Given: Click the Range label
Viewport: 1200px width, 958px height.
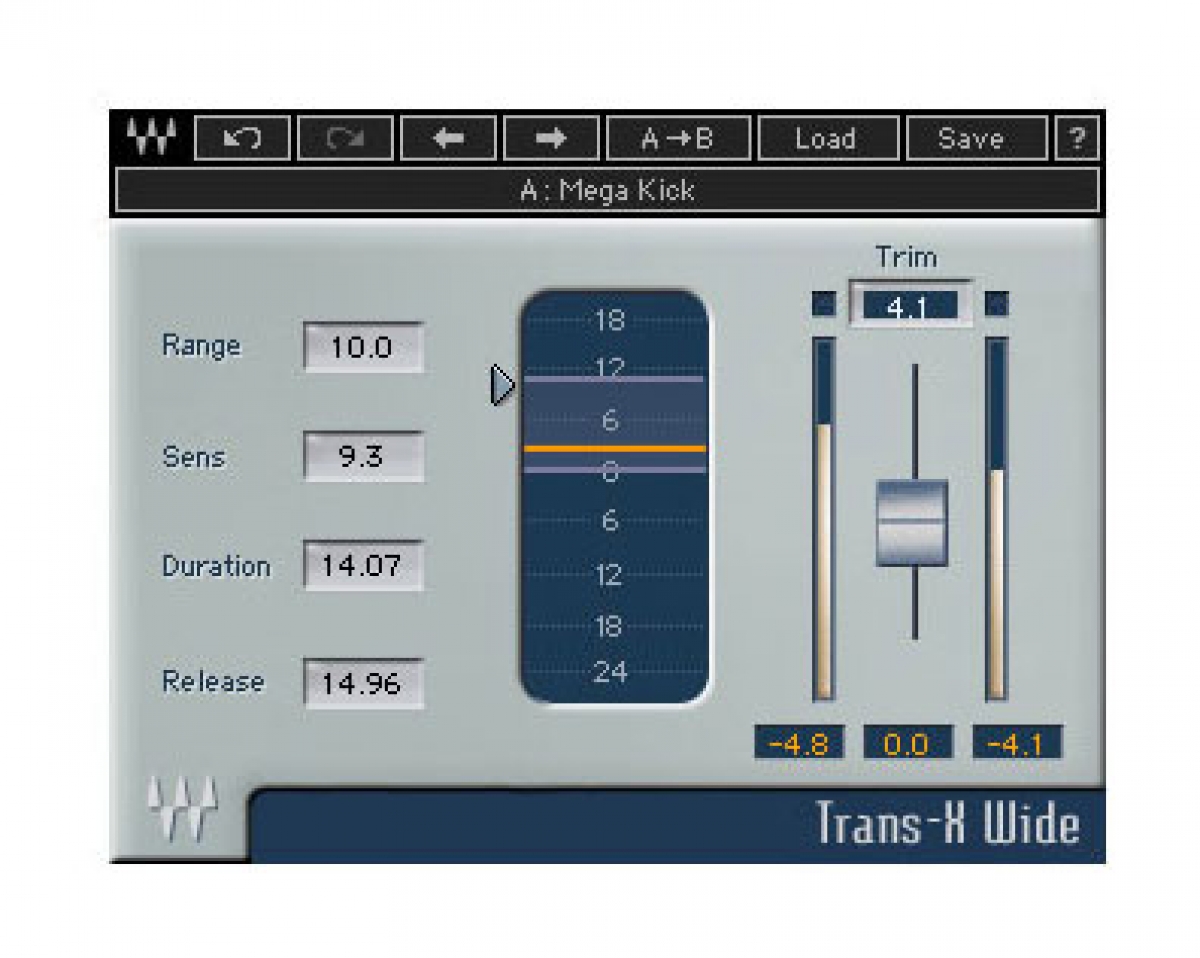Looking at the screenshot, I should (x=201, y=346).
